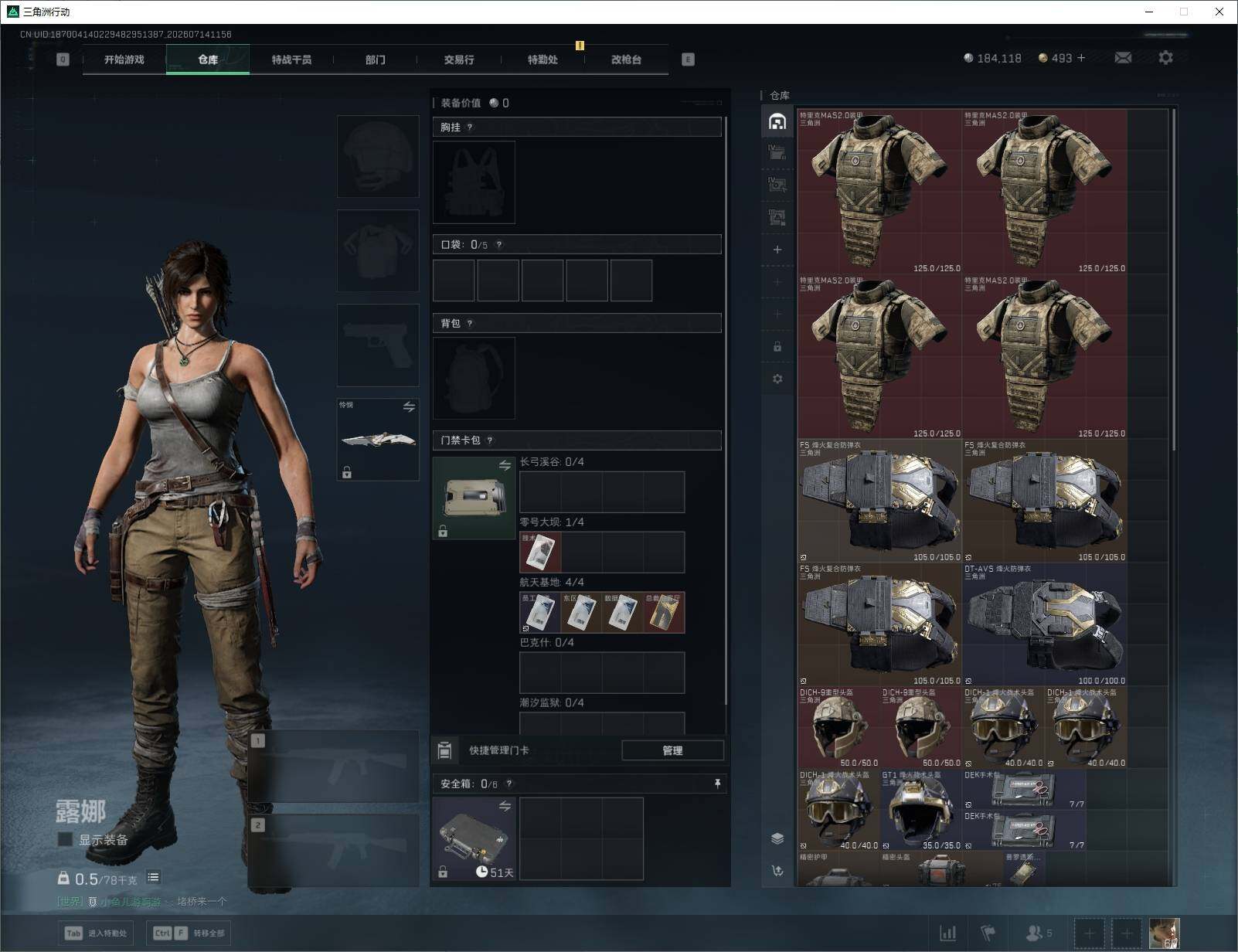The width and height of the screenshot is (1238, 952).
Task: Click the 航天基地: 4/4 label
Action: 552,582
